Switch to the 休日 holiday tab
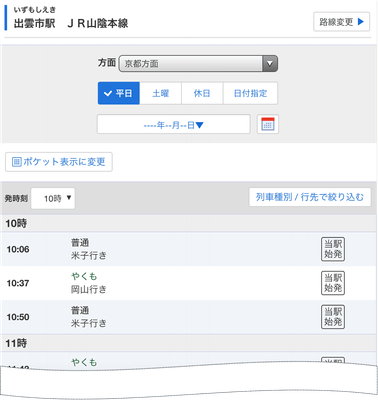Viewport: 378px width, 400px height. coord(202,93)
